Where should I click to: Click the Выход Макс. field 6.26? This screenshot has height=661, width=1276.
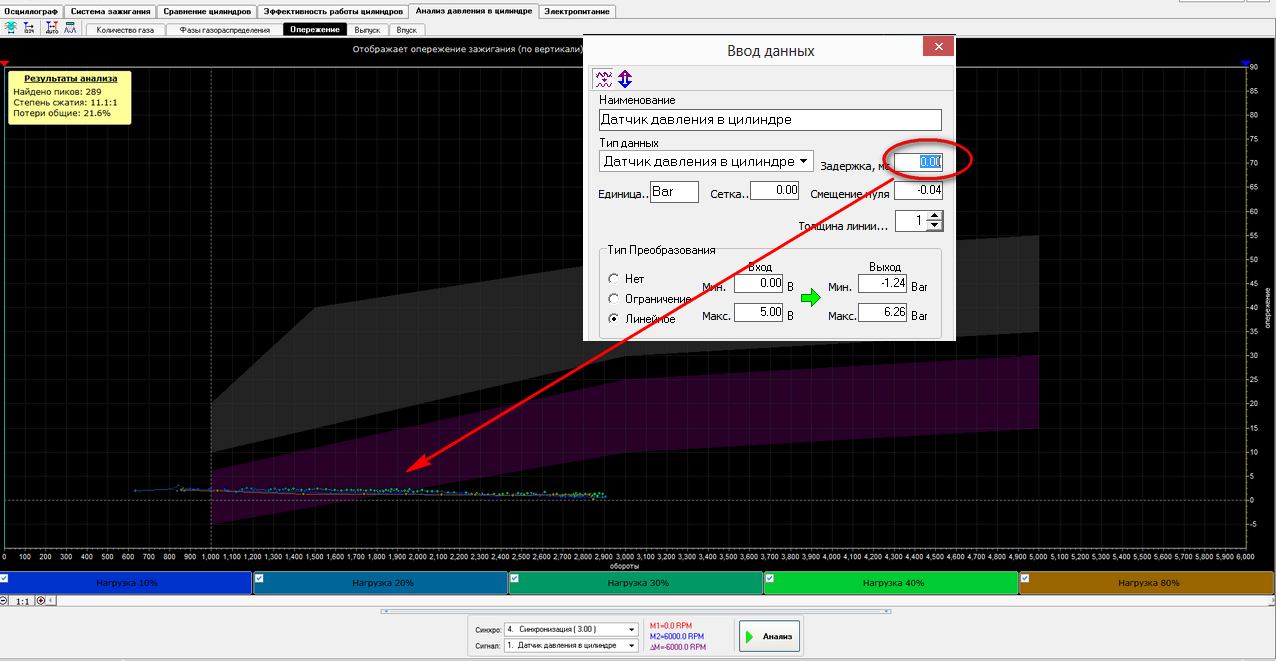click(882, 313)
